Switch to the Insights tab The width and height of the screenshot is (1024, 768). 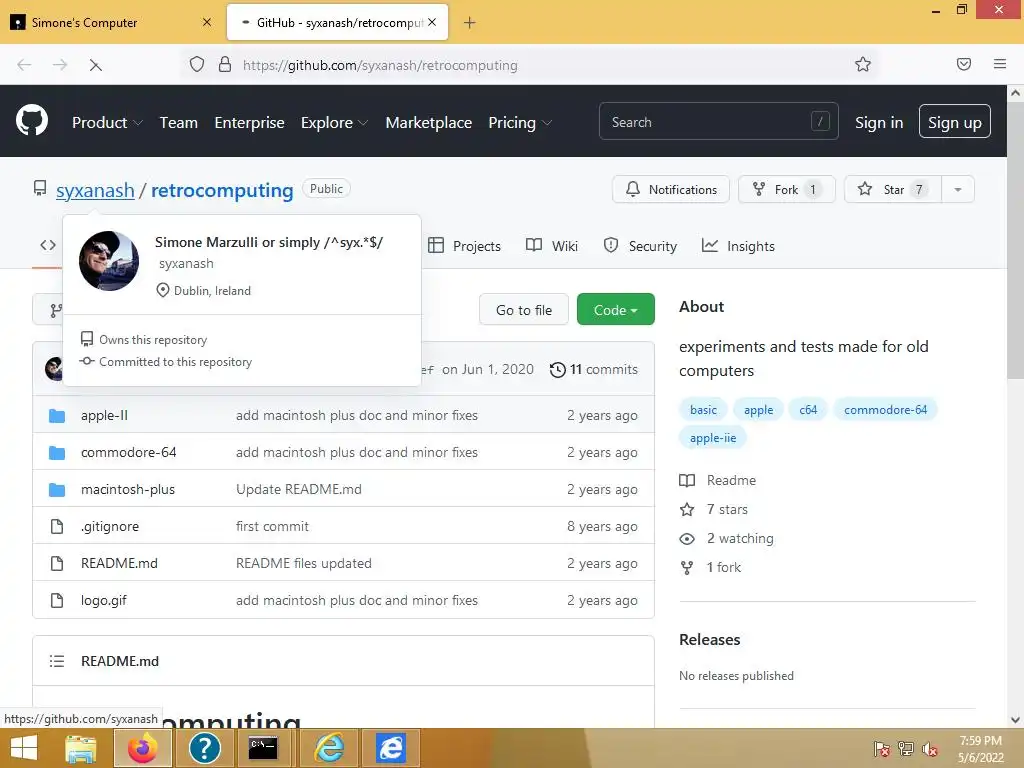(x=738, y=246)
